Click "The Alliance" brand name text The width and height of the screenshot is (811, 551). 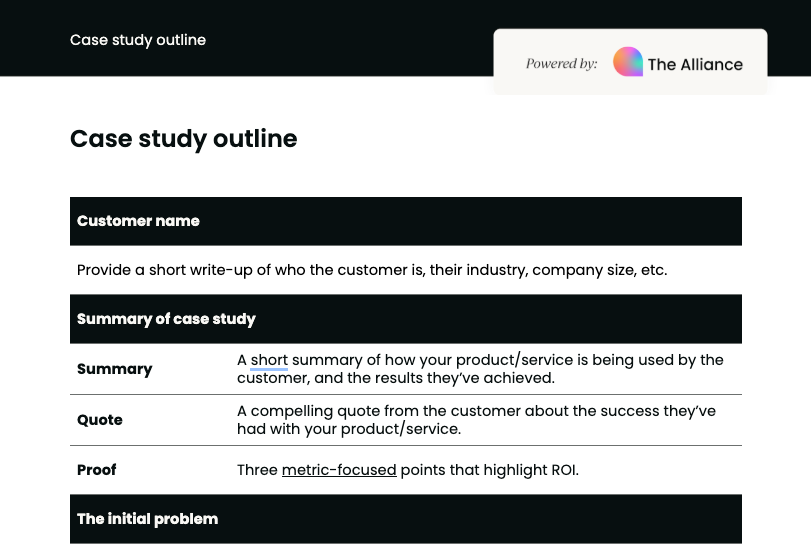pos(695,65)
